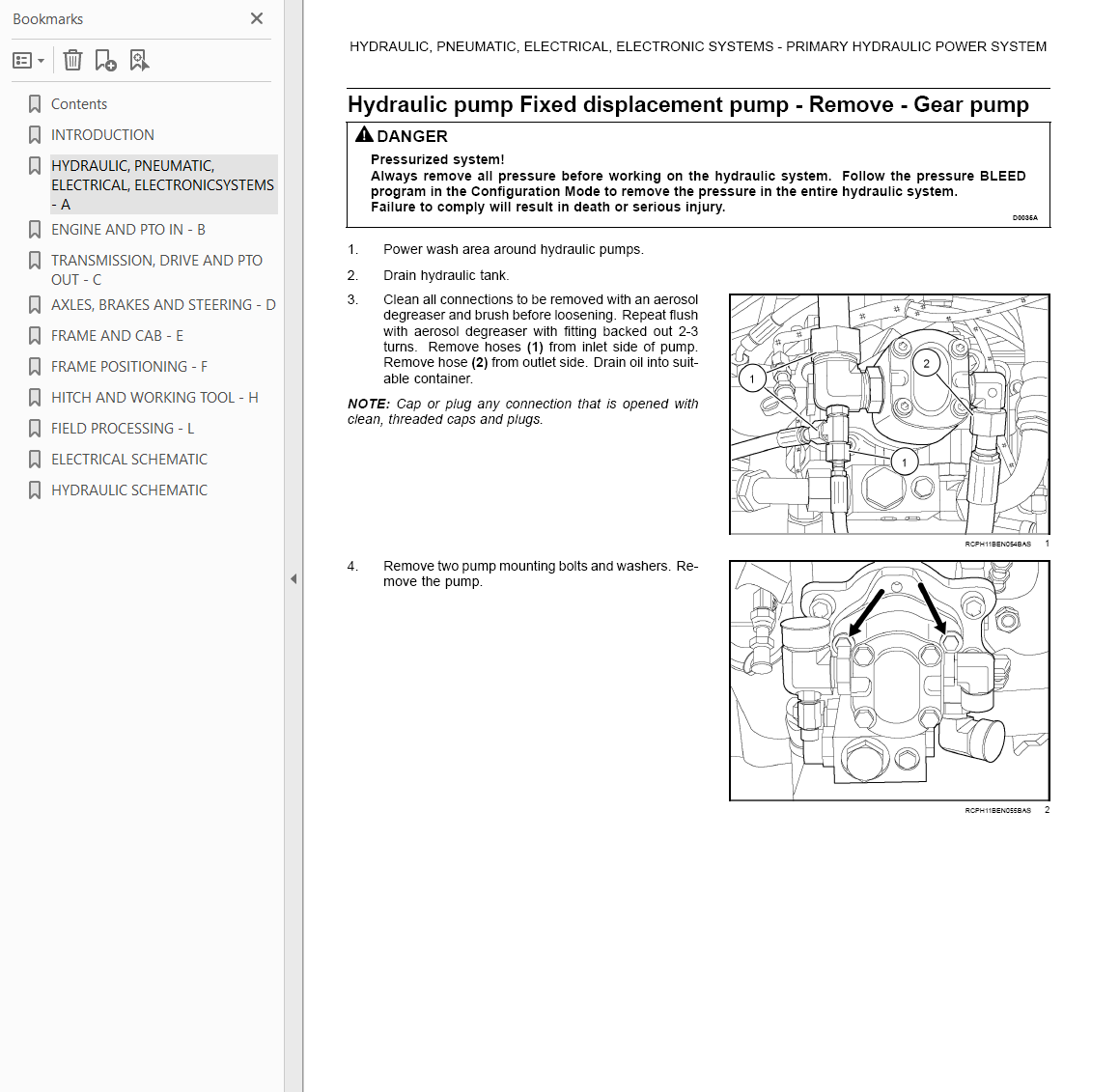Go to the INTRODUCTION bookmark
1119x1092 pixels.
click(102, 135)
